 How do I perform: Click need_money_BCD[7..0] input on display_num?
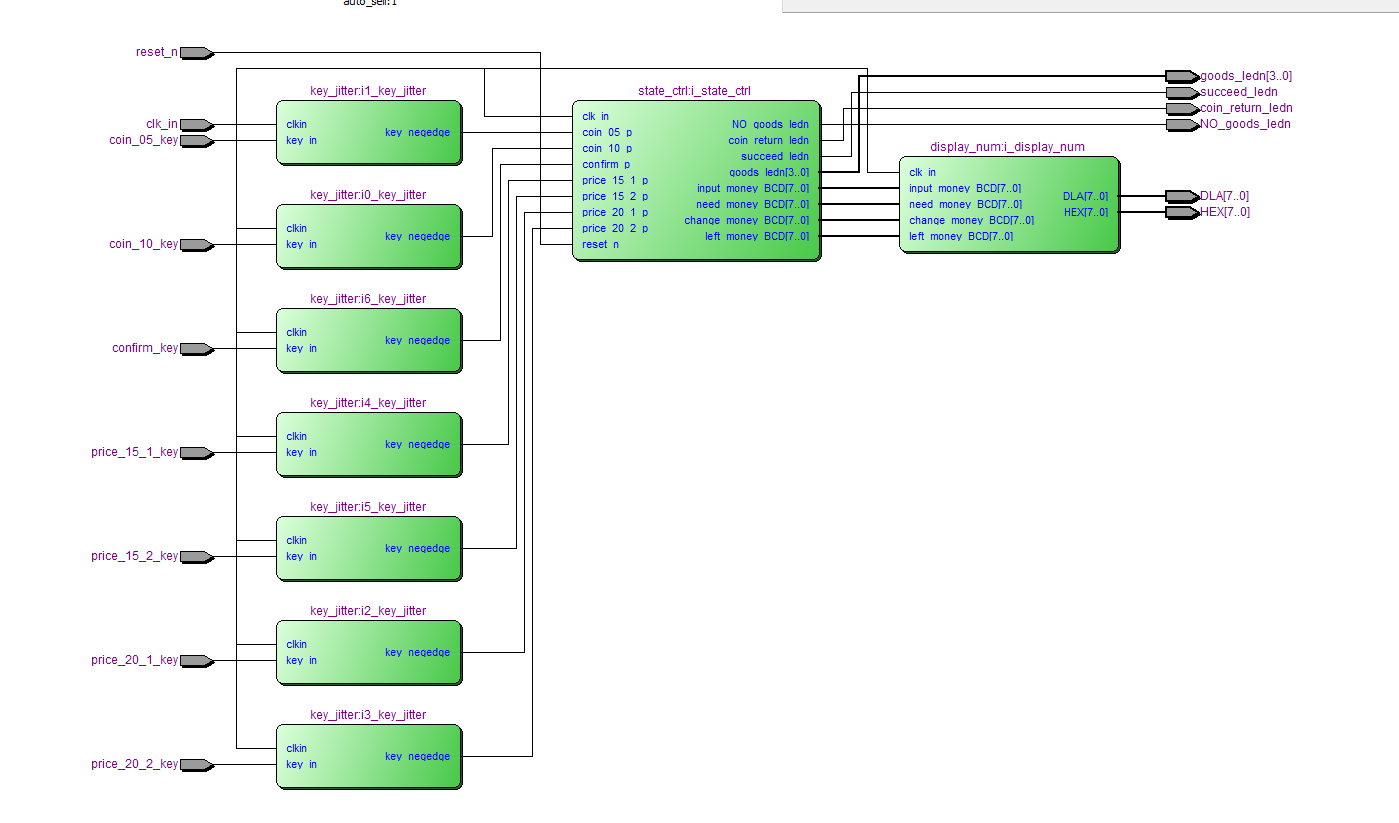[965, 204]
